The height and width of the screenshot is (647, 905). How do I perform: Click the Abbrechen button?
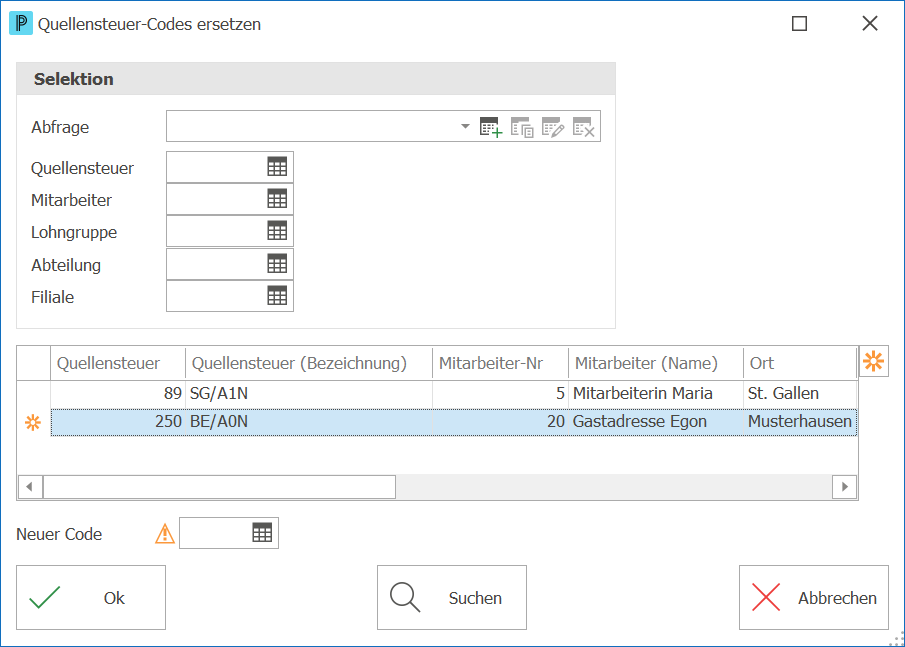pyautogui.click(x=814, y=597)
